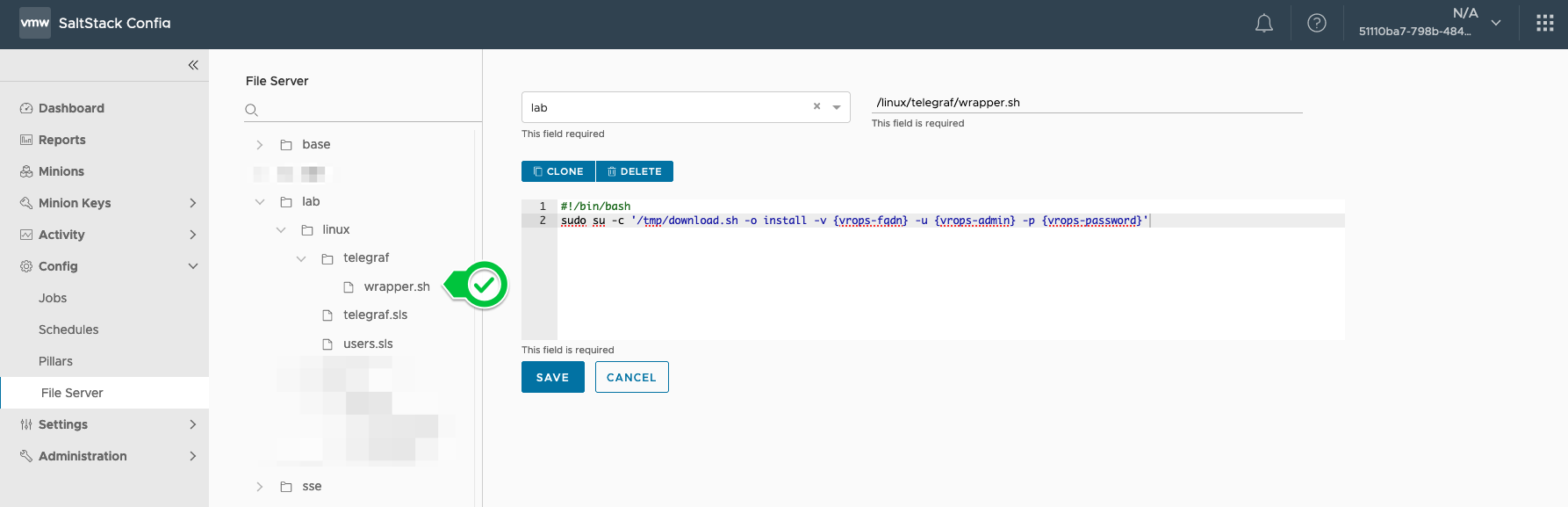The height and width of the screenshot is (507, 1568).
Task: Expand the Settings menu
Action: coord(193,424)
